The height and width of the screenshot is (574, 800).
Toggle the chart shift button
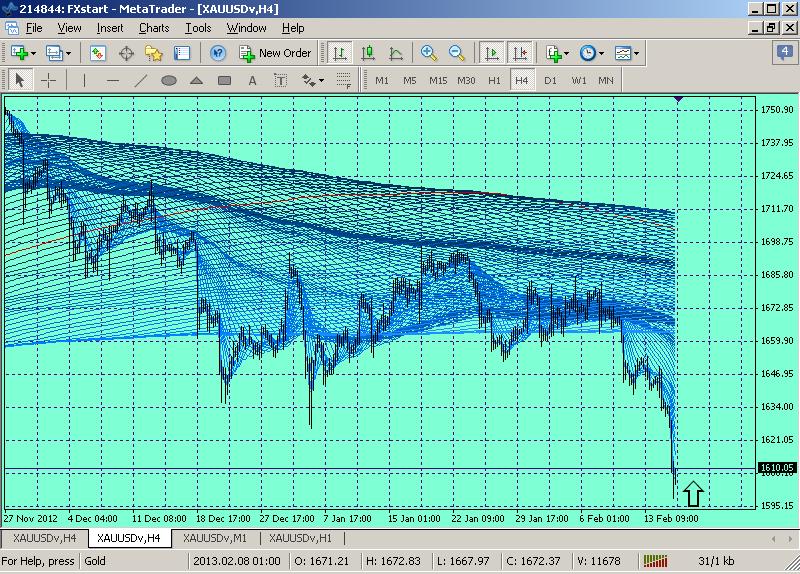tap(519, 53)
